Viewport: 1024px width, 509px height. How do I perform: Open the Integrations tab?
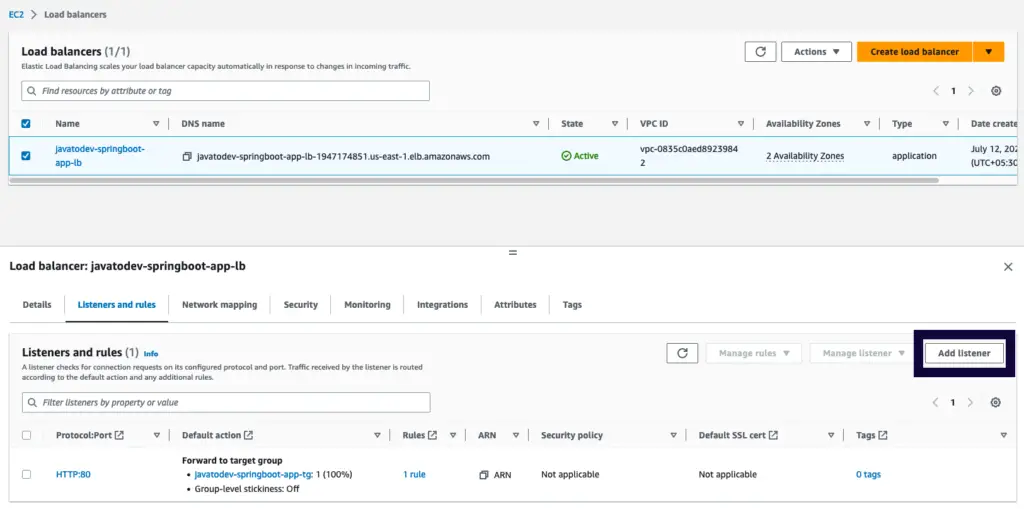[x=442, y=304]
